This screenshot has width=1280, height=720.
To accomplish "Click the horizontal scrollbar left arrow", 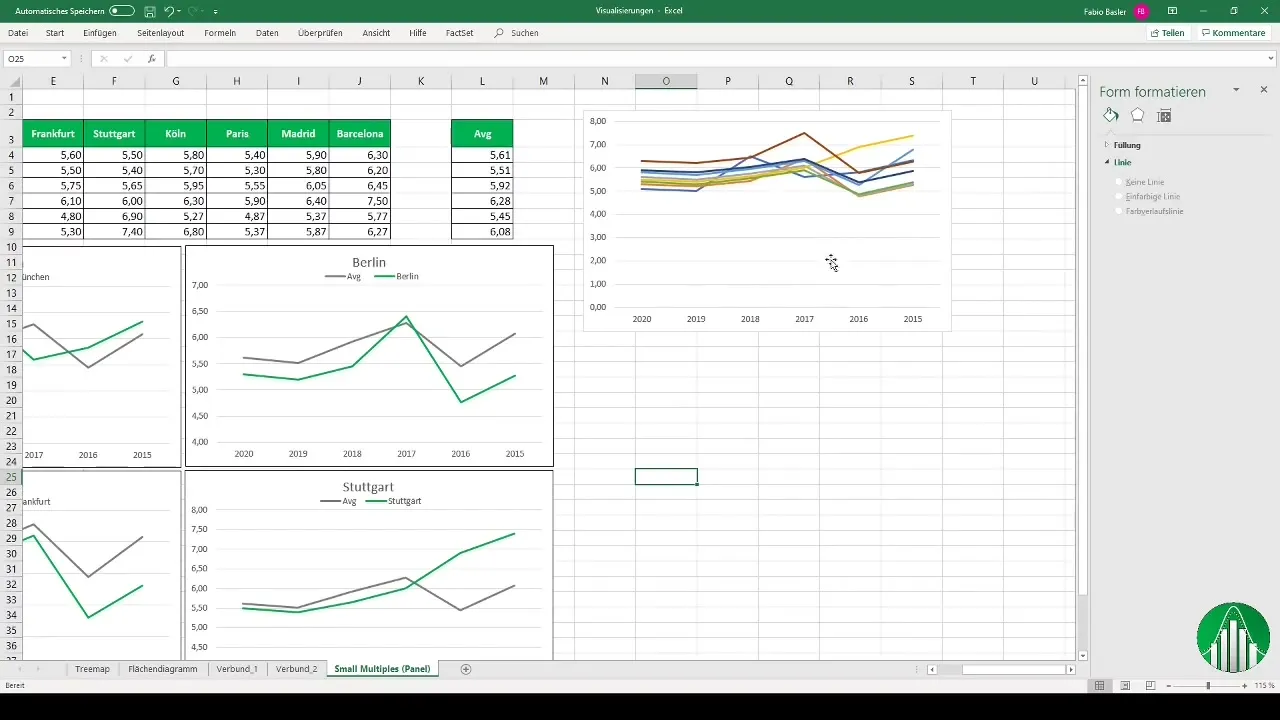I will (933, 669).
